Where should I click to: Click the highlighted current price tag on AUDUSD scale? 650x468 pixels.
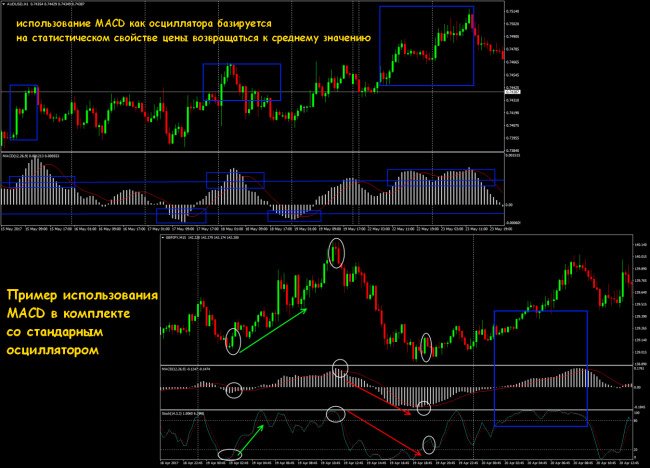(x=513, y=92)
